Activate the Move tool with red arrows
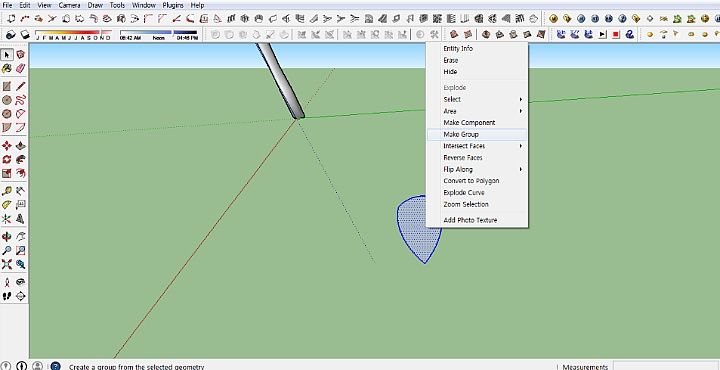This screenshot has height=370, width=720. pos(7,146)
